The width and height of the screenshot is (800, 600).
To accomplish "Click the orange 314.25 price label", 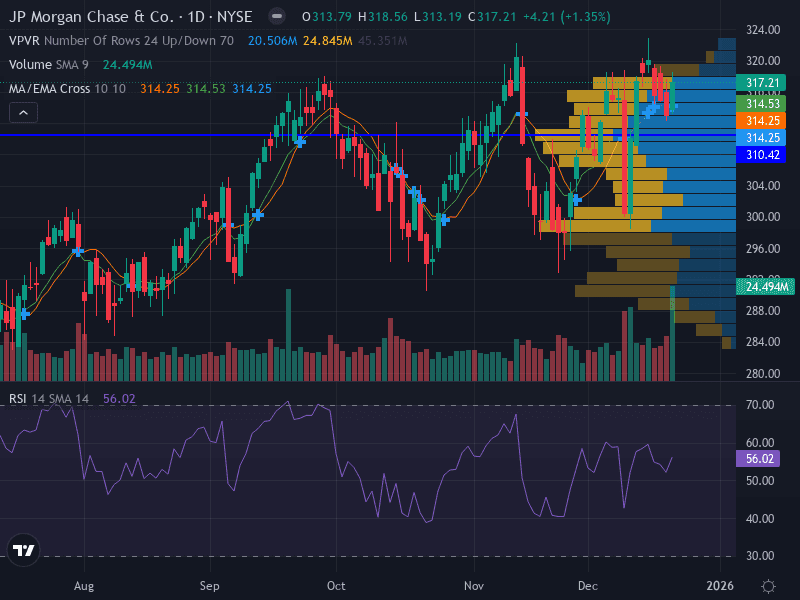I will (761, 121).
